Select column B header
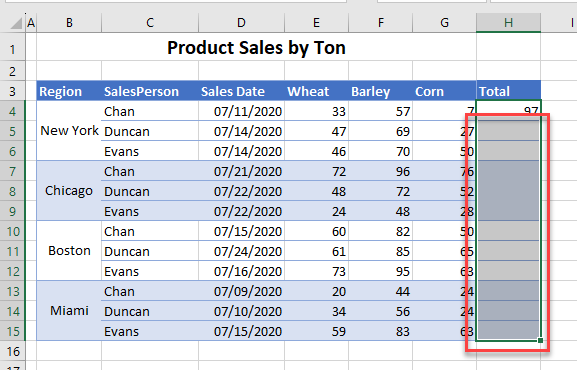Image resolution: width=577 pixels, height=370 pixels. [69, 23]
